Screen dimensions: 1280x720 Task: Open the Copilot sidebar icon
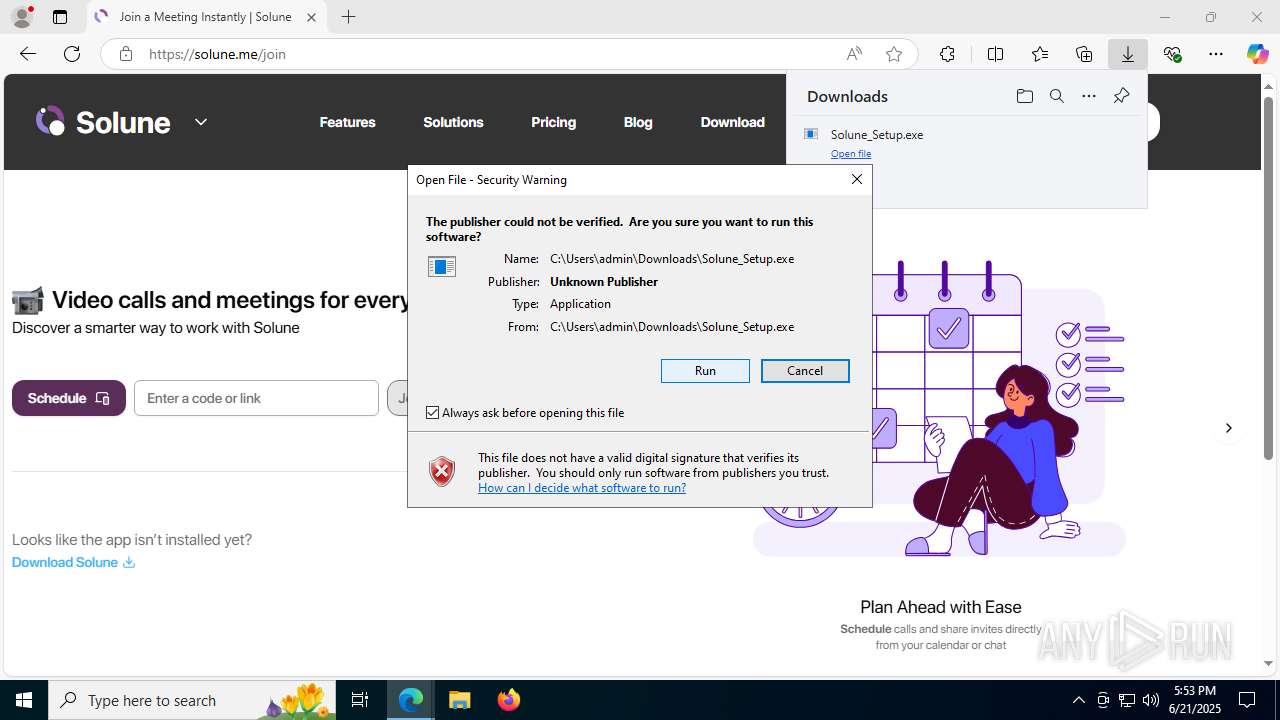click(x=1257, y=54)
